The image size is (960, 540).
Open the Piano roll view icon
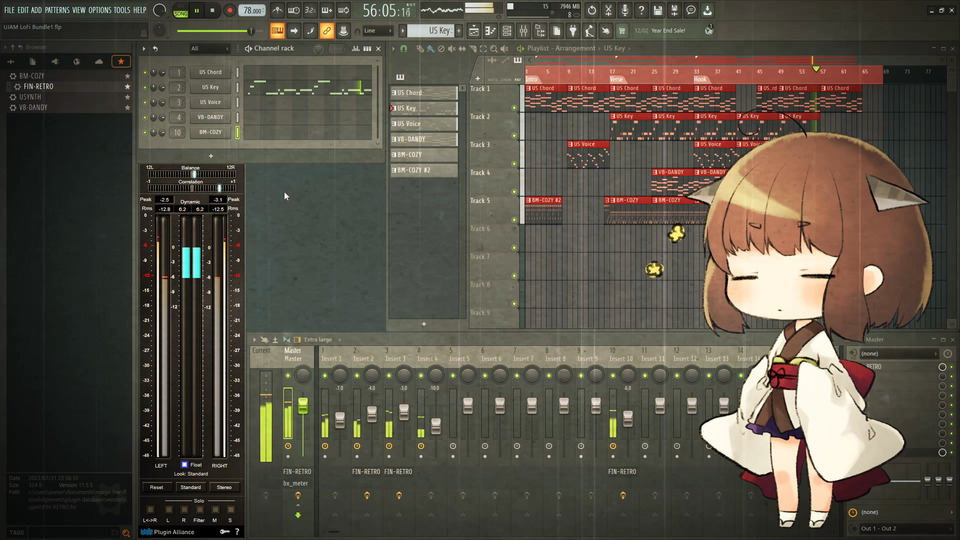(x=490, y=31)
